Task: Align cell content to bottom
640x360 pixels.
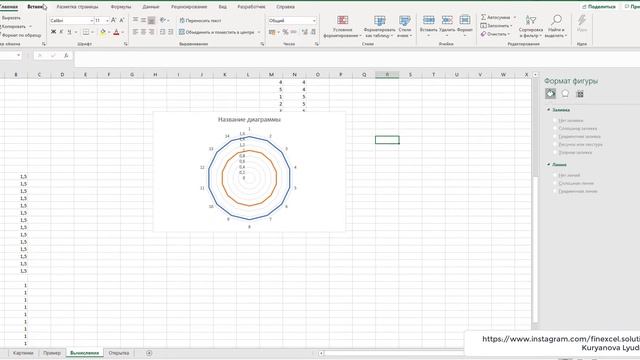Action: point(151,20)
